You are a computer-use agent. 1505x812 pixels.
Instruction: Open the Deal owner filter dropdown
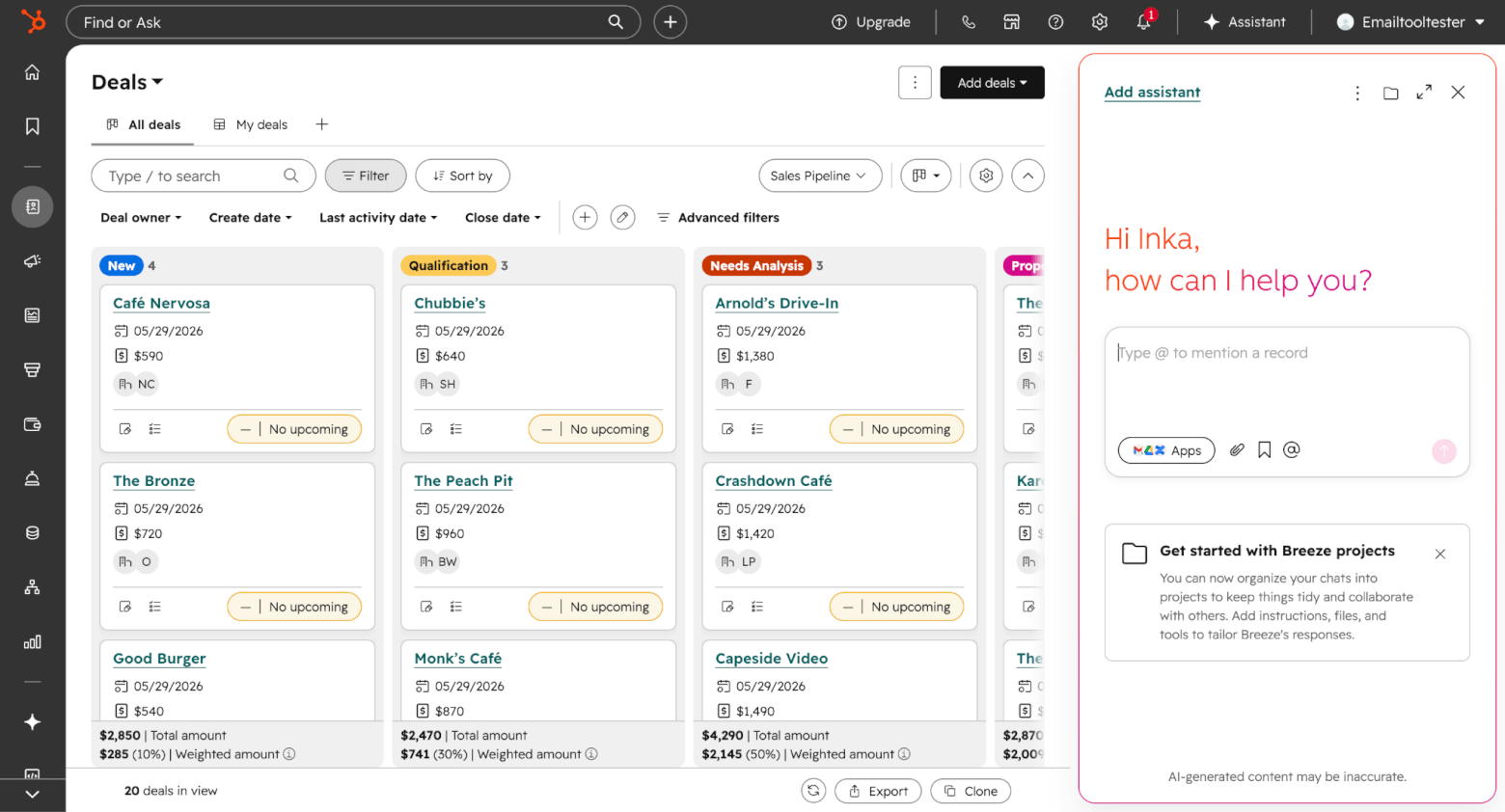click(x=141, y=218)
